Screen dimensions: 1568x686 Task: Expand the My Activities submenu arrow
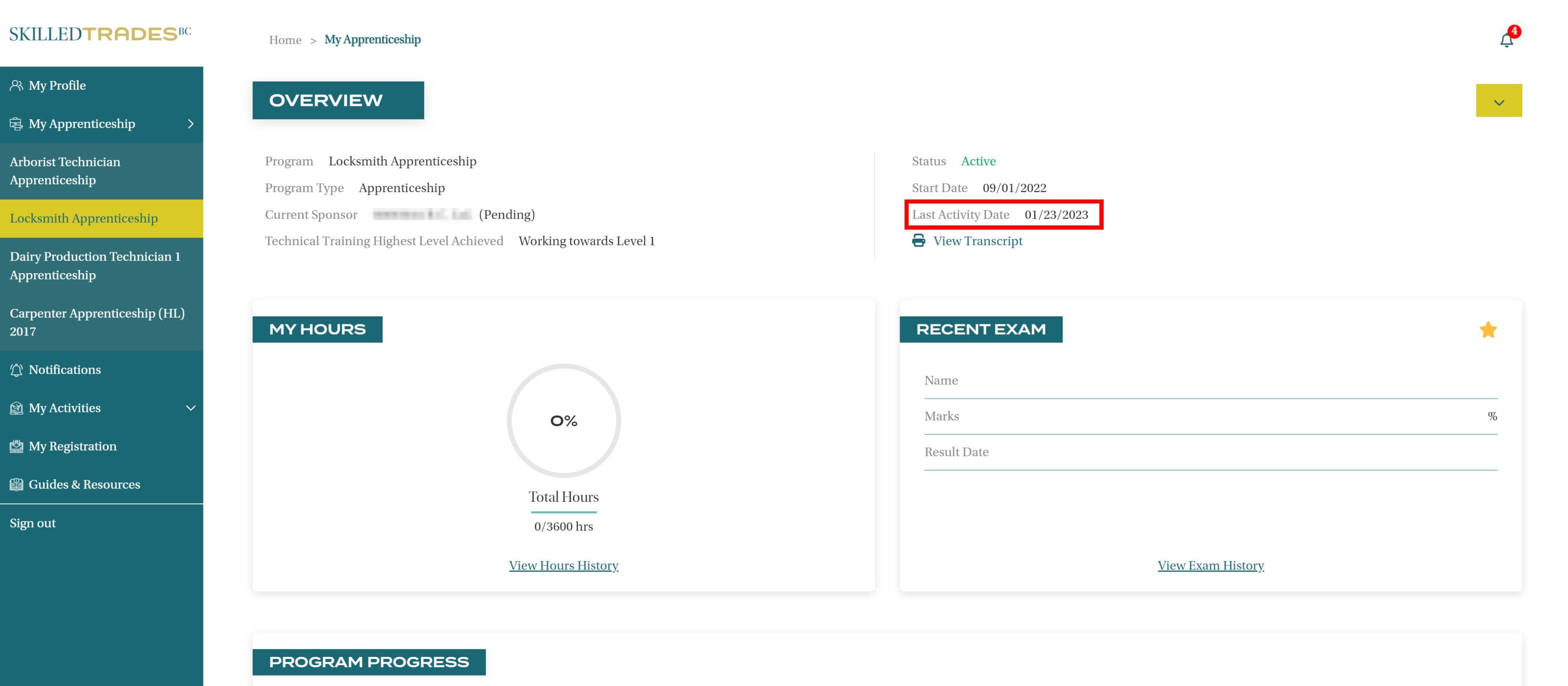point(190,408)
